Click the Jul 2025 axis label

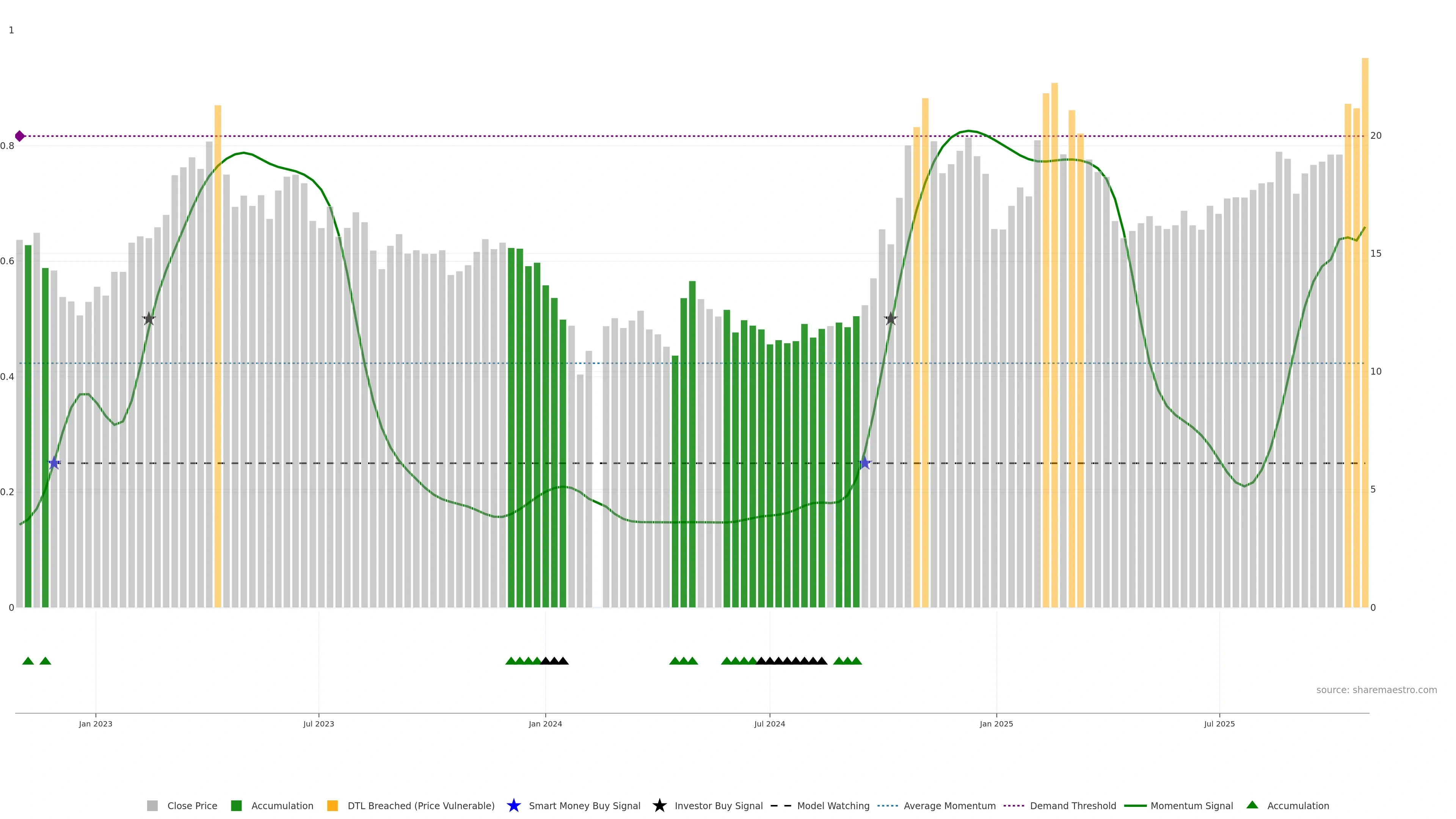[x=1219, y=724]
